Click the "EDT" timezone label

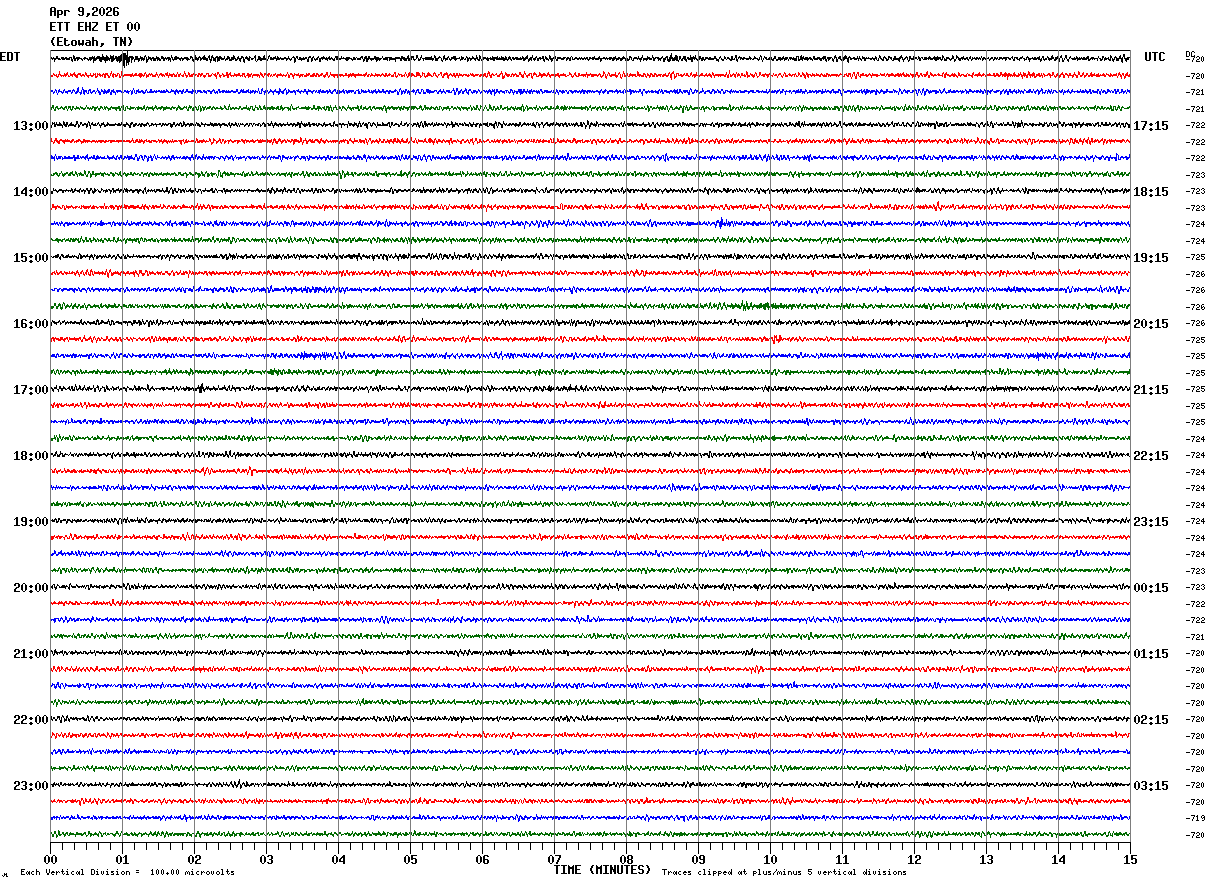coord(10,57)
